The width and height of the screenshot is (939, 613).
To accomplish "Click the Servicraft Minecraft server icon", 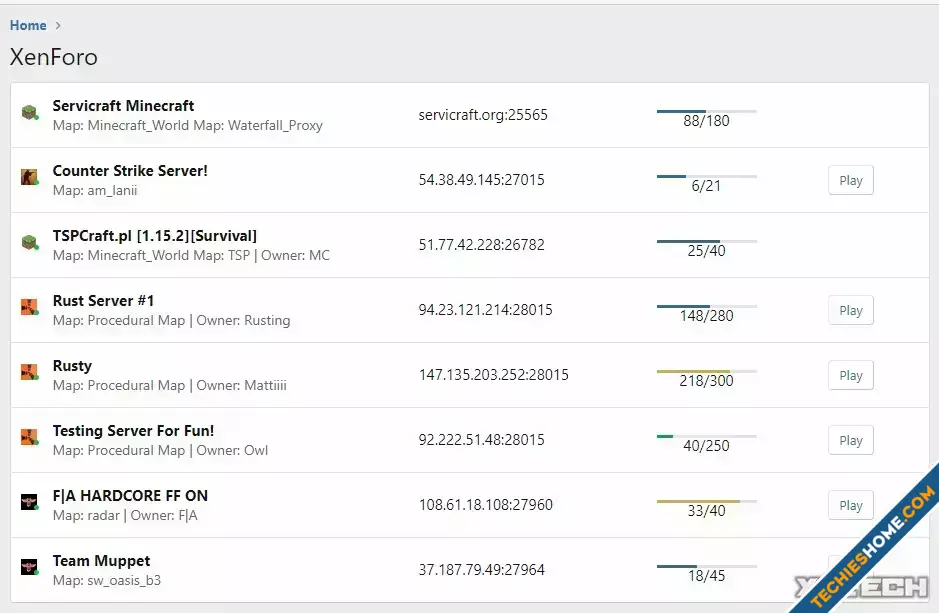I will point(30,112).
